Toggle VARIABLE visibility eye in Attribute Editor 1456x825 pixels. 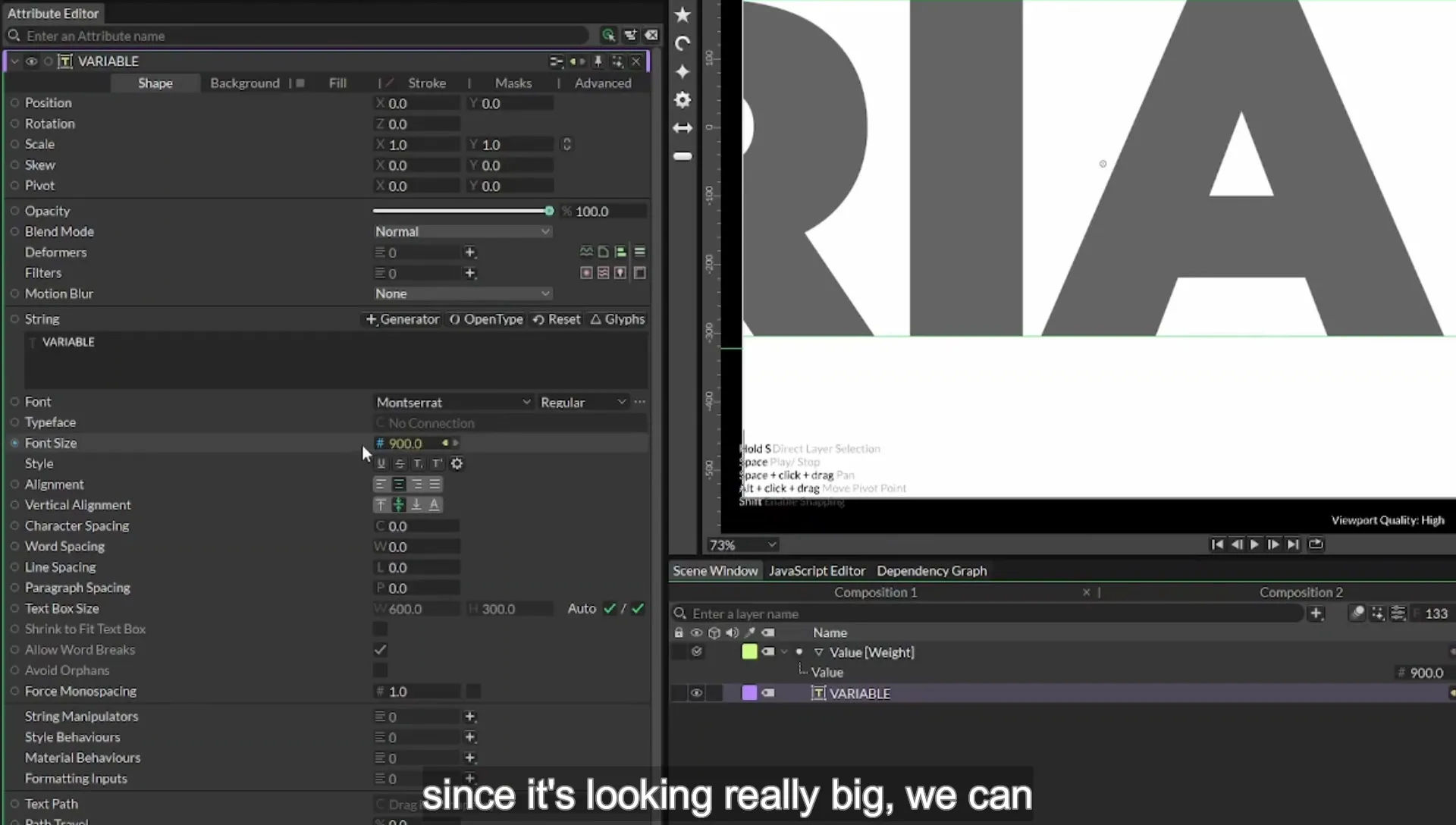(x=31, y=61)
